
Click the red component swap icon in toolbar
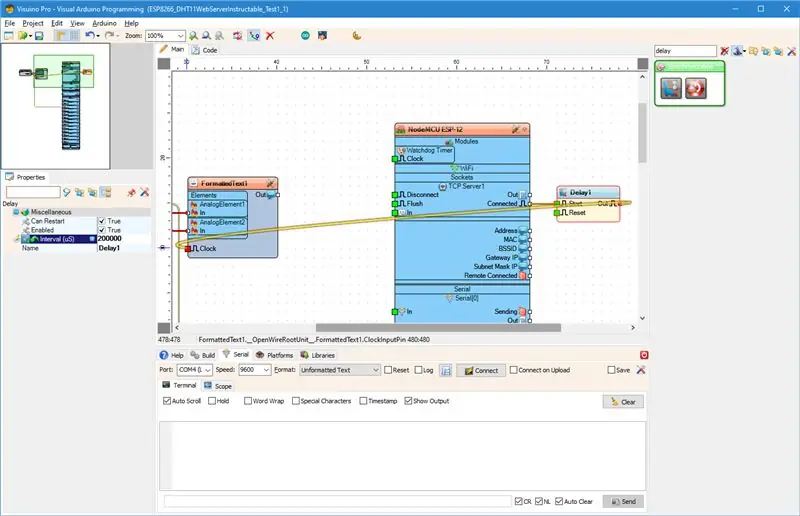coord(237,36)
